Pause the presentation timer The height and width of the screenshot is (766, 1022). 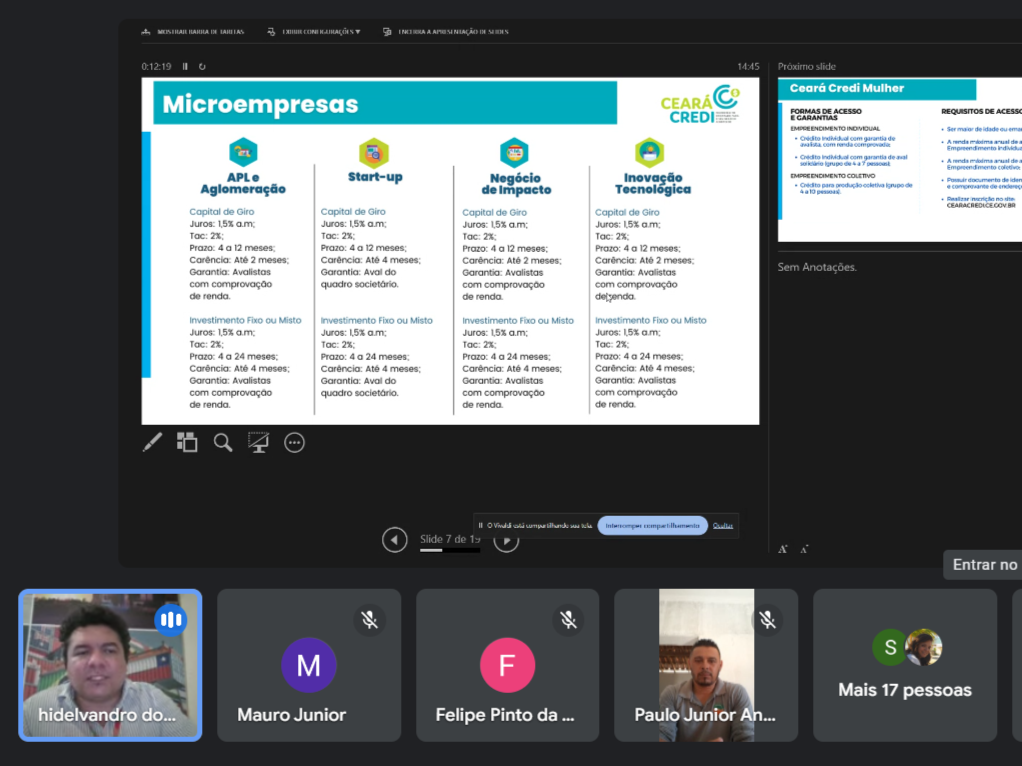coord(185,66)
